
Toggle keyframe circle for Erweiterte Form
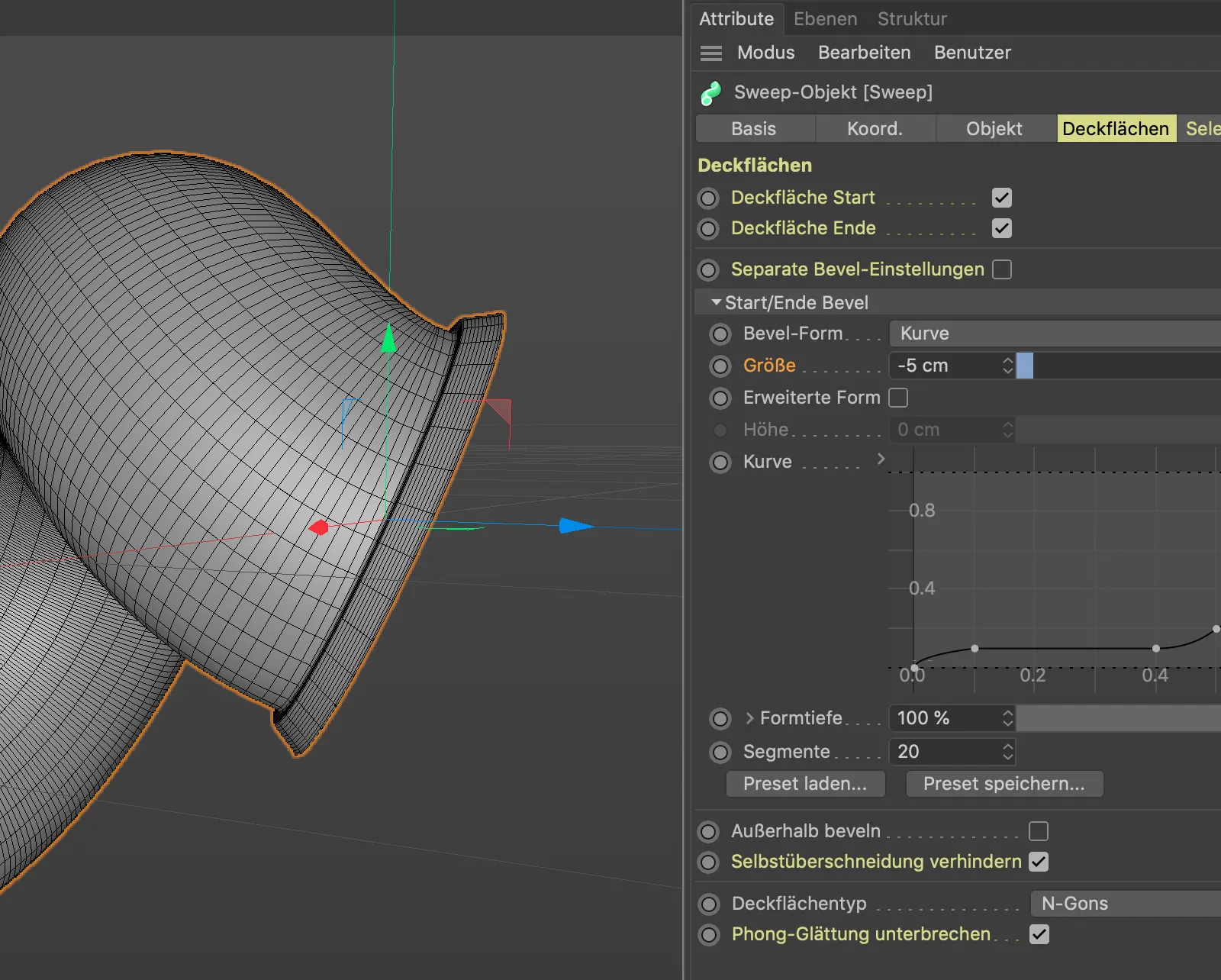(720, 398)
